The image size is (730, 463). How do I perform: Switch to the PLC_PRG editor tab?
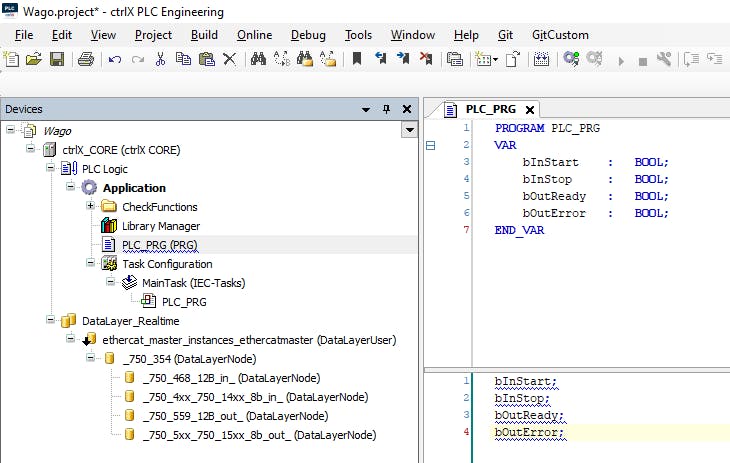point(490,109)
